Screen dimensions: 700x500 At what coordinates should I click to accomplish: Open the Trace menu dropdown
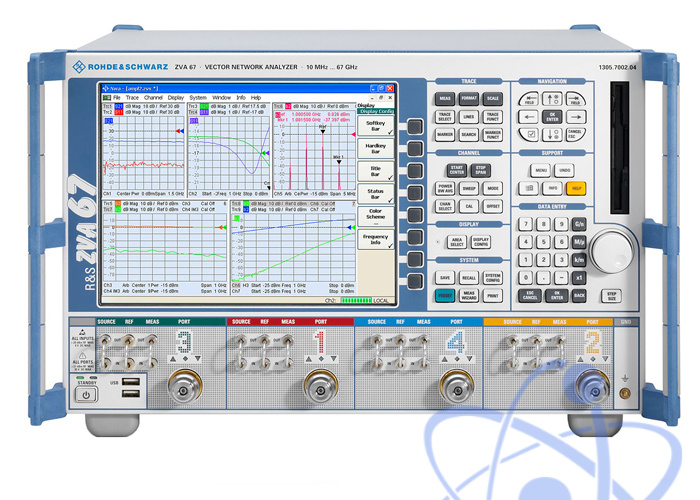tap(132, 97)
